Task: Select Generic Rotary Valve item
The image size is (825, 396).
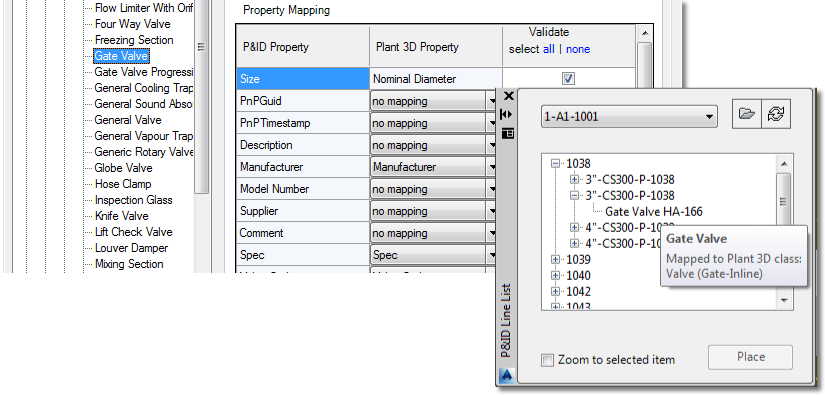Action: [144, 152]
